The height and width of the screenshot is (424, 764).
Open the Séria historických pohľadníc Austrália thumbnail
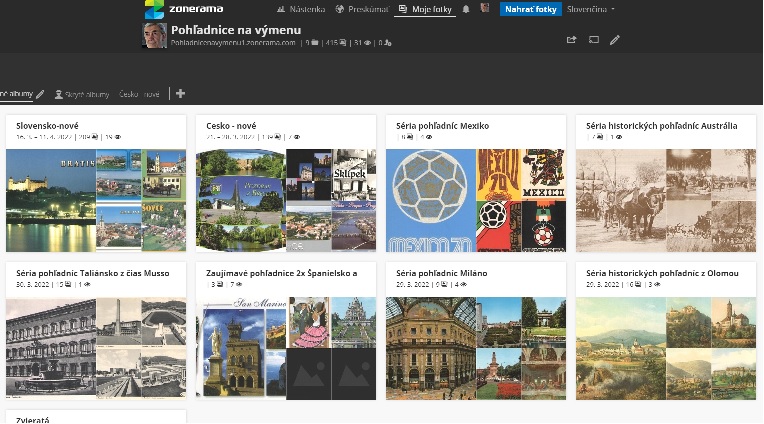[x=665, y=200]
